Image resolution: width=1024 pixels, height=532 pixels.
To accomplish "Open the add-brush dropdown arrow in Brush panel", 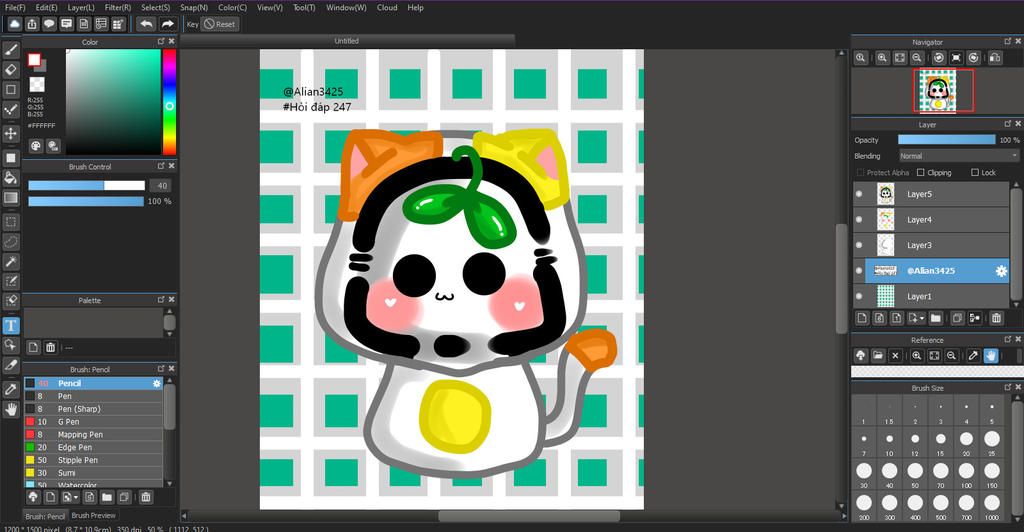I will click(76, 497).
